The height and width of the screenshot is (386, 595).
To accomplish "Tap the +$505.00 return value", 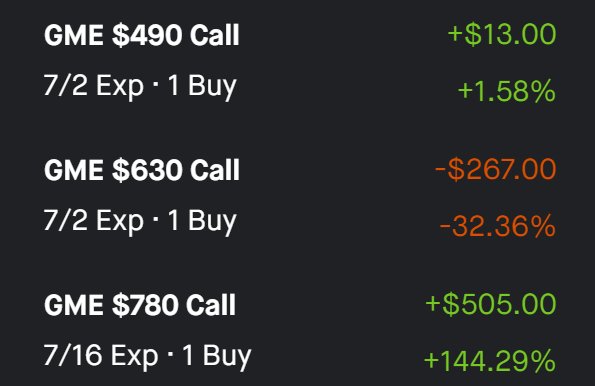I will coord(491,304).
